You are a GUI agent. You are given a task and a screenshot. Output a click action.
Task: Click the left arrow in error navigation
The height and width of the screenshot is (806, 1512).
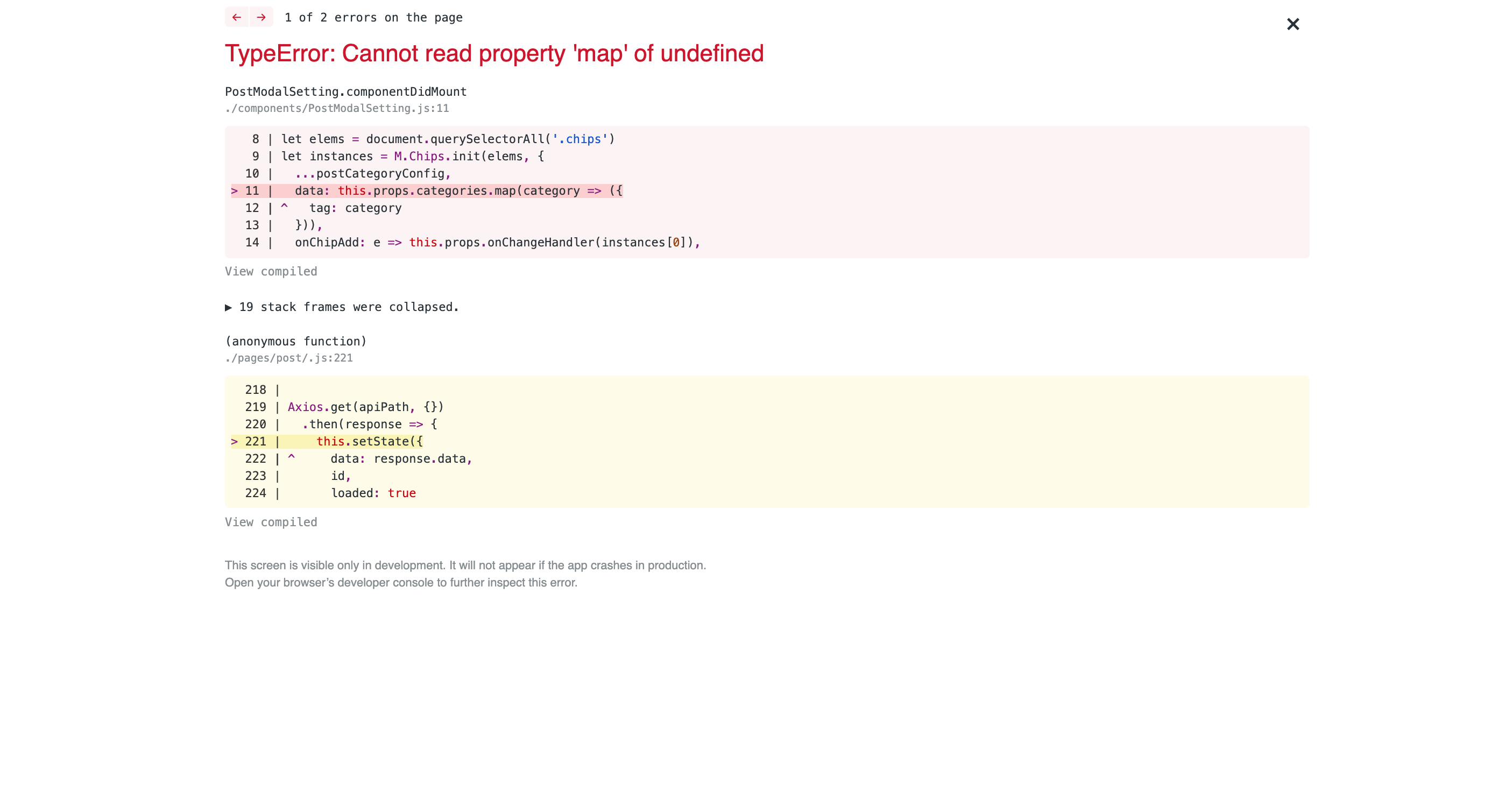click(x=237, y=18)
